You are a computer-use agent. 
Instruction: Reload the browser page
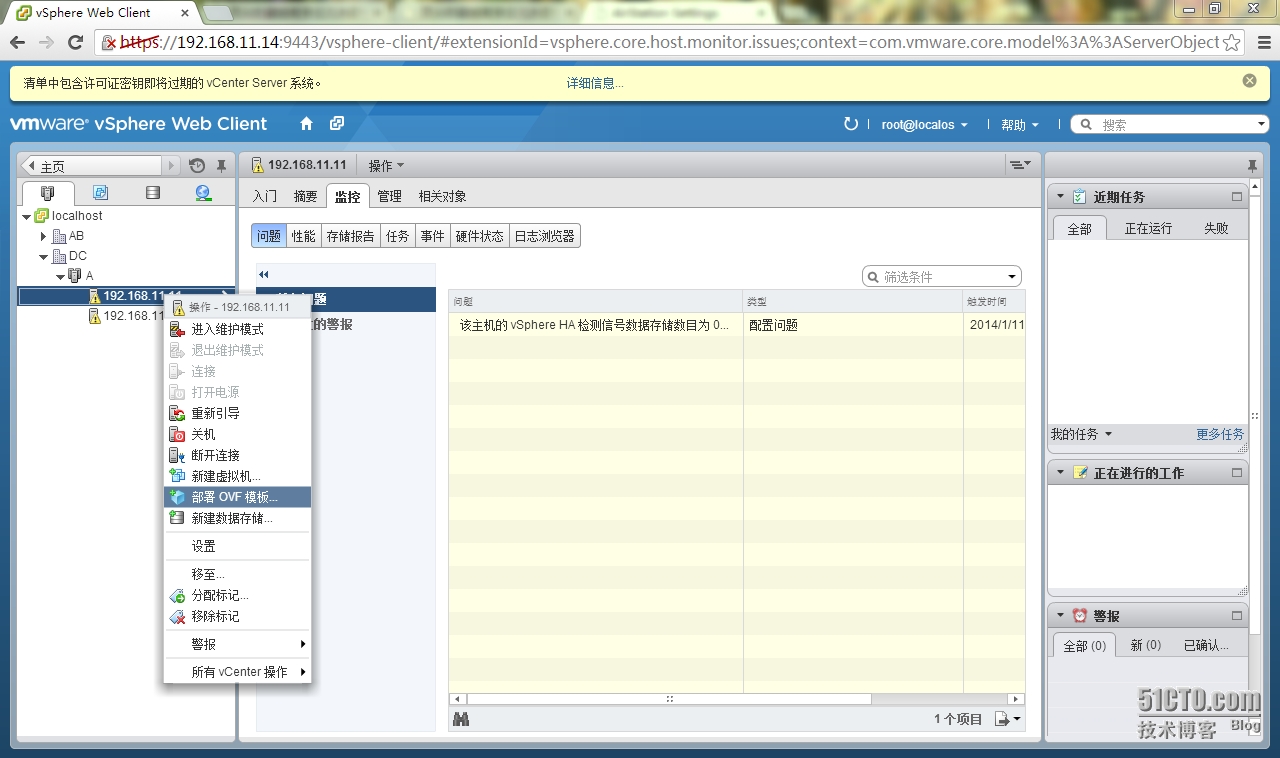coord(75,42)
